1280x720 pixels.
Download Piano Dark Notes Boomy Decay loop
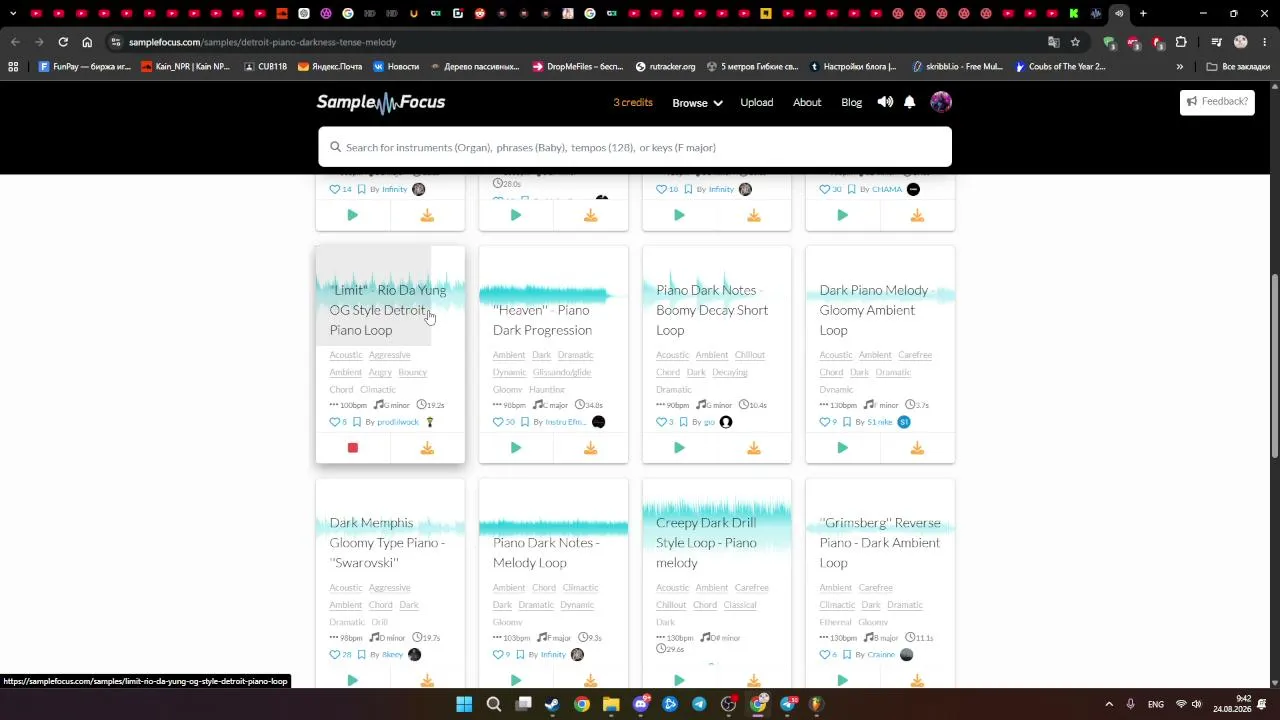(754, 448)
